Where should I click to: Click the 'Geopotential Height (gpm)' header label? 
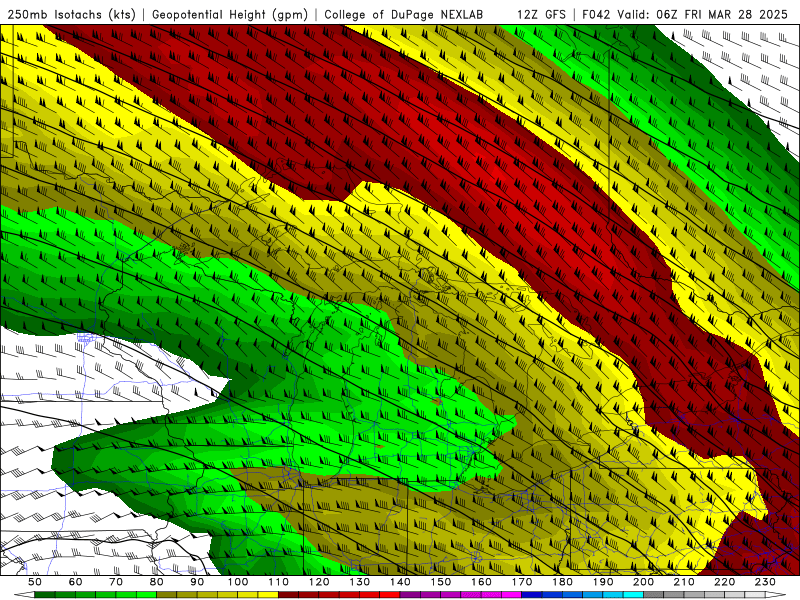coord(230,14)
